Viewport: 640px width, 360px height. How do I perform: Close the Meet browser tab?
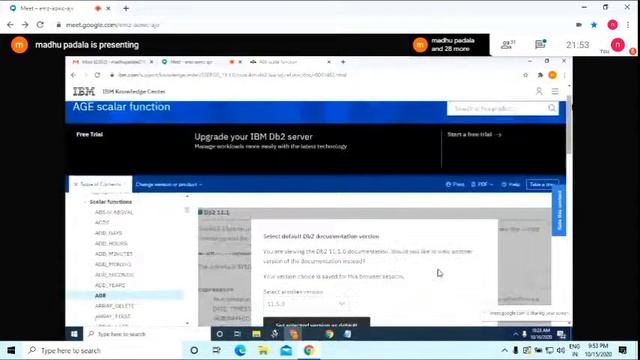pyautogui.click(x=108, y=8)
